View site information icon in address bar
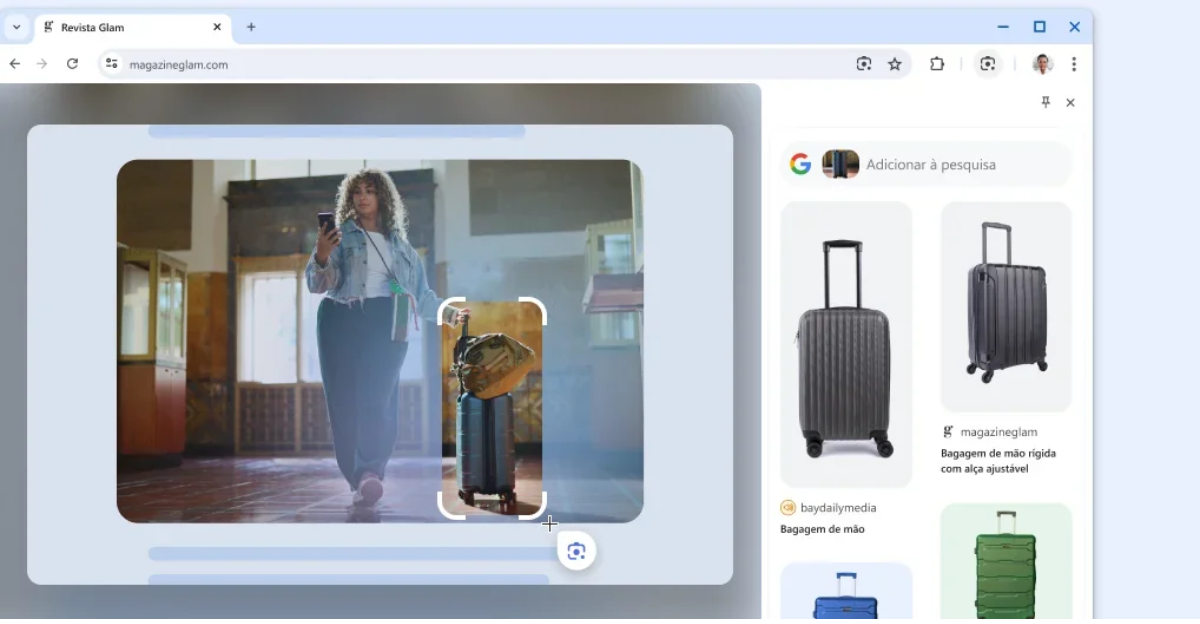Screen dimensions: 1200x624 click(112, 64)
